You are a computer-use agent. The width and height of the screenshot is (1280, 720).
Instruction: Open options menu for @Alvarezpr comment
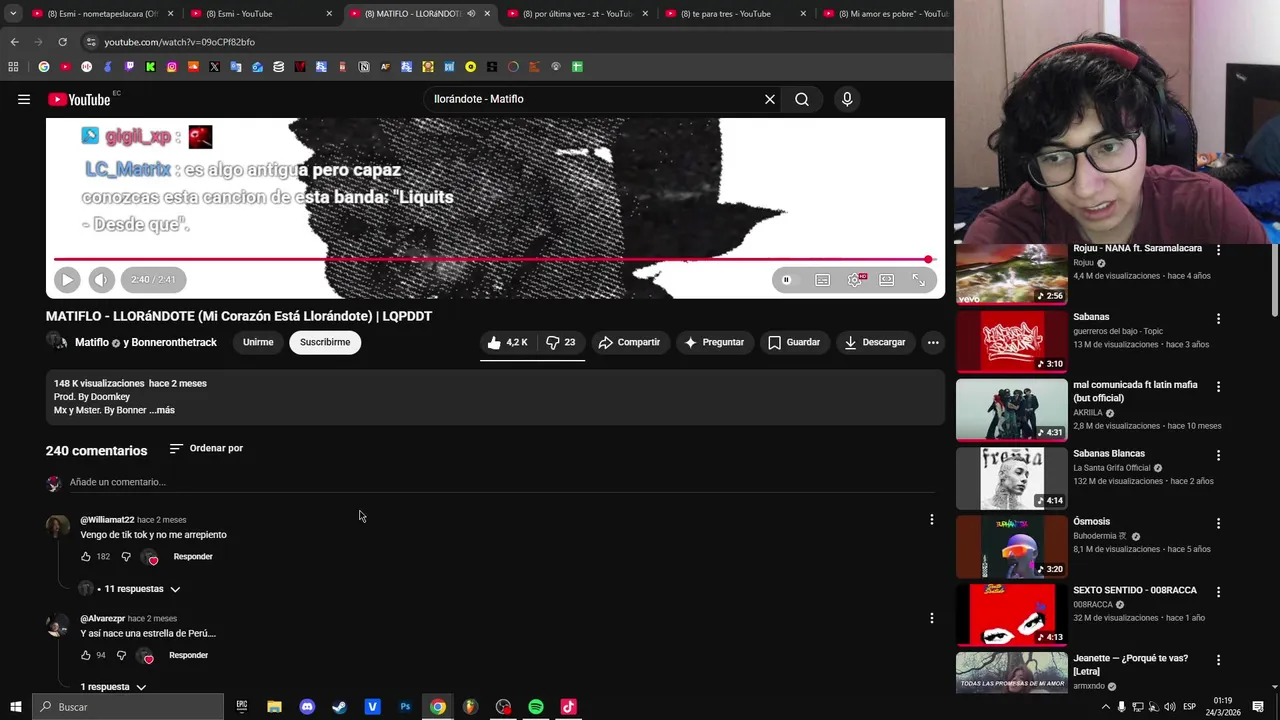click(932, 618)
